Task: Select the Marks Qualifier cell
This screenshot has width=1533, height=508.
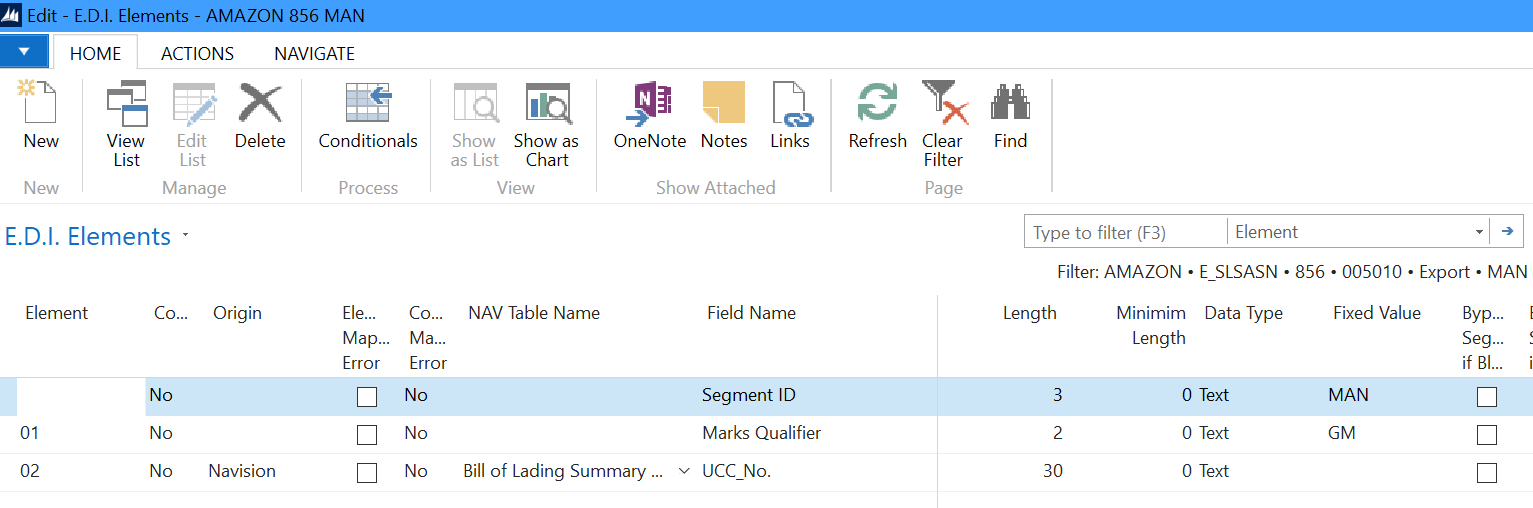Action: tap(761, 433)
